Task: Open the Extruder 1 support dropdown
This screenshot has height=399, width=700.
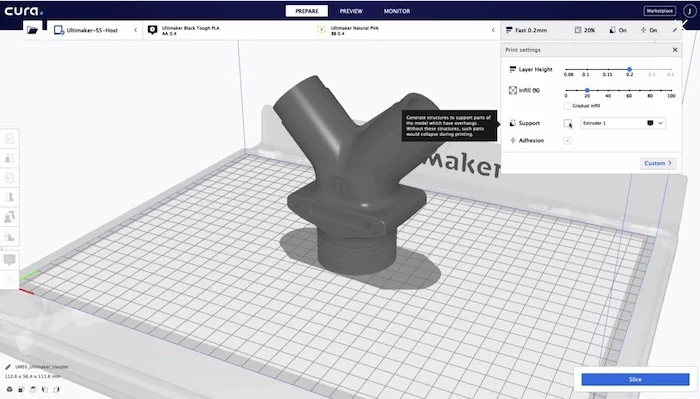Action: (623, 123)
